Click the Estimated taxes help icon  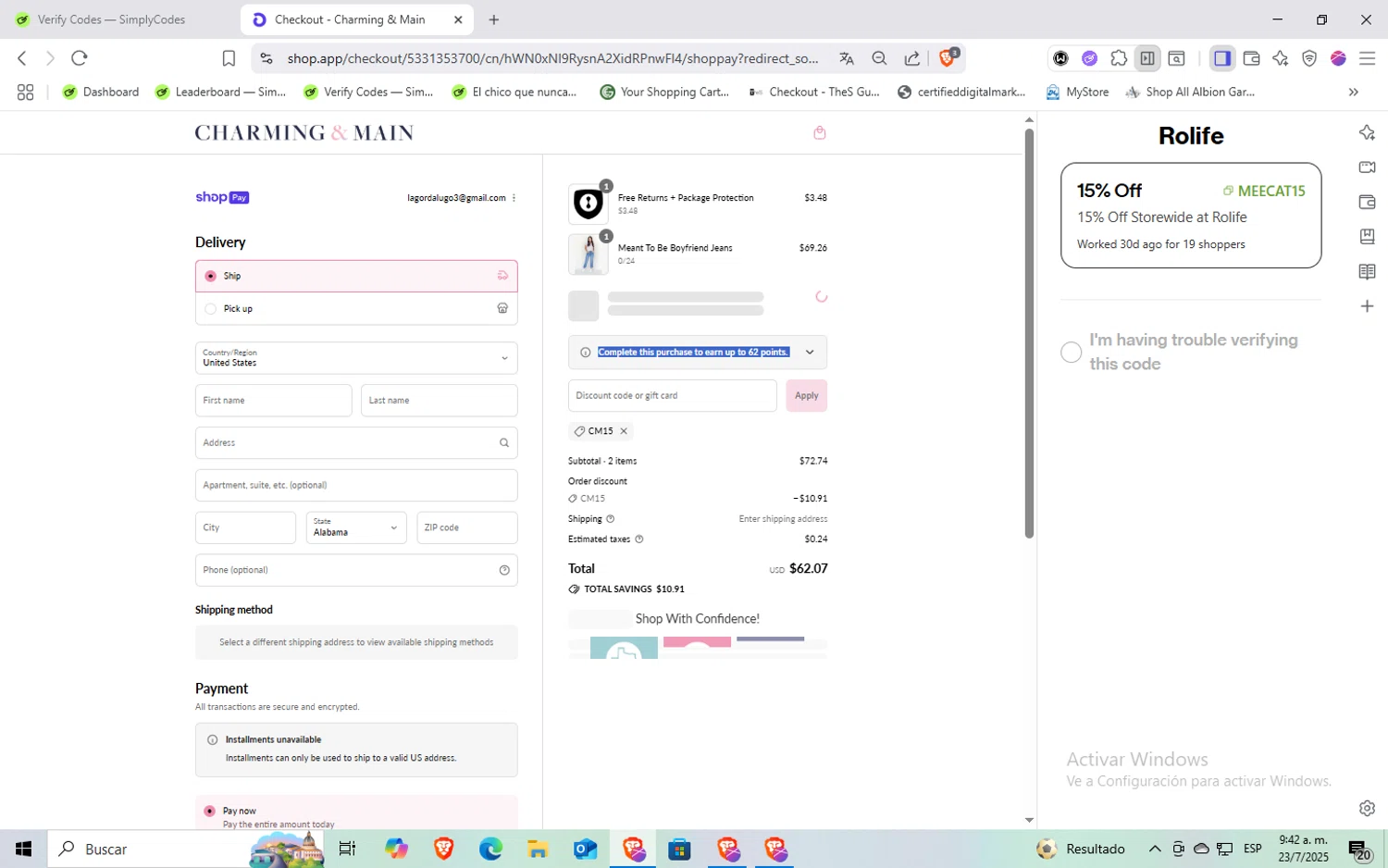tap(639, 539)
